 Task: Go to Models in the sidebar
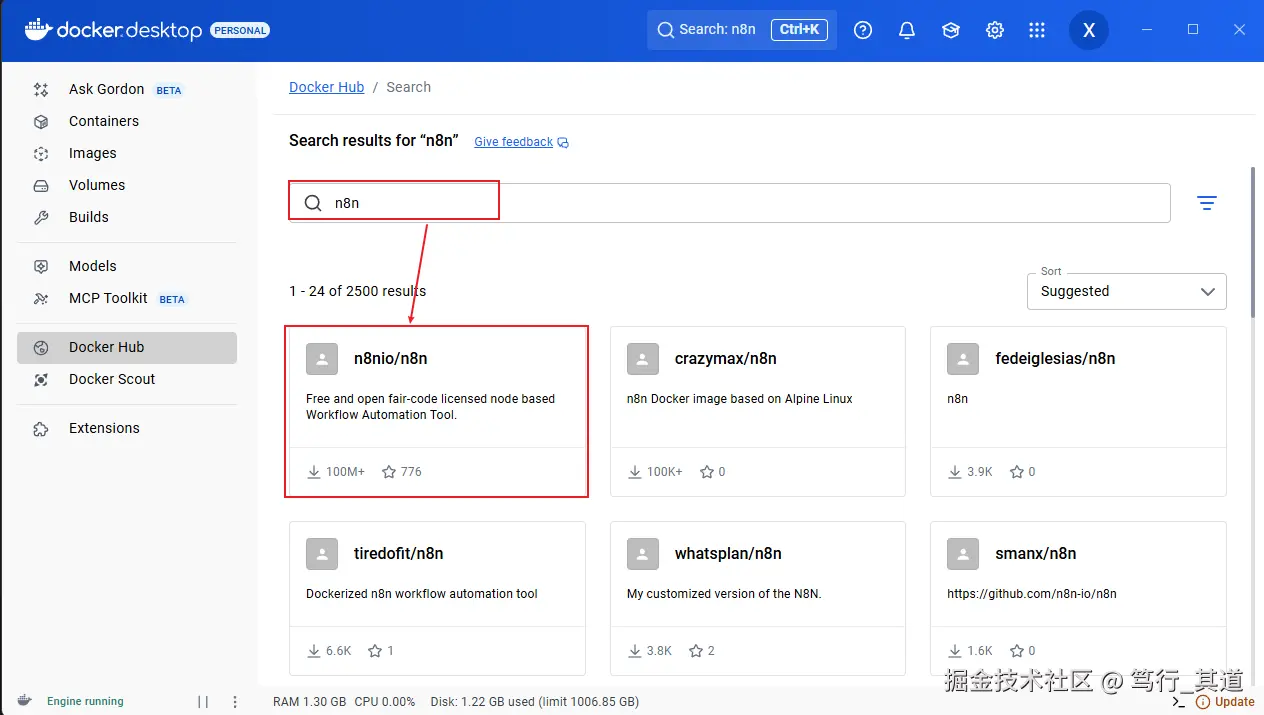click(127, 266)
